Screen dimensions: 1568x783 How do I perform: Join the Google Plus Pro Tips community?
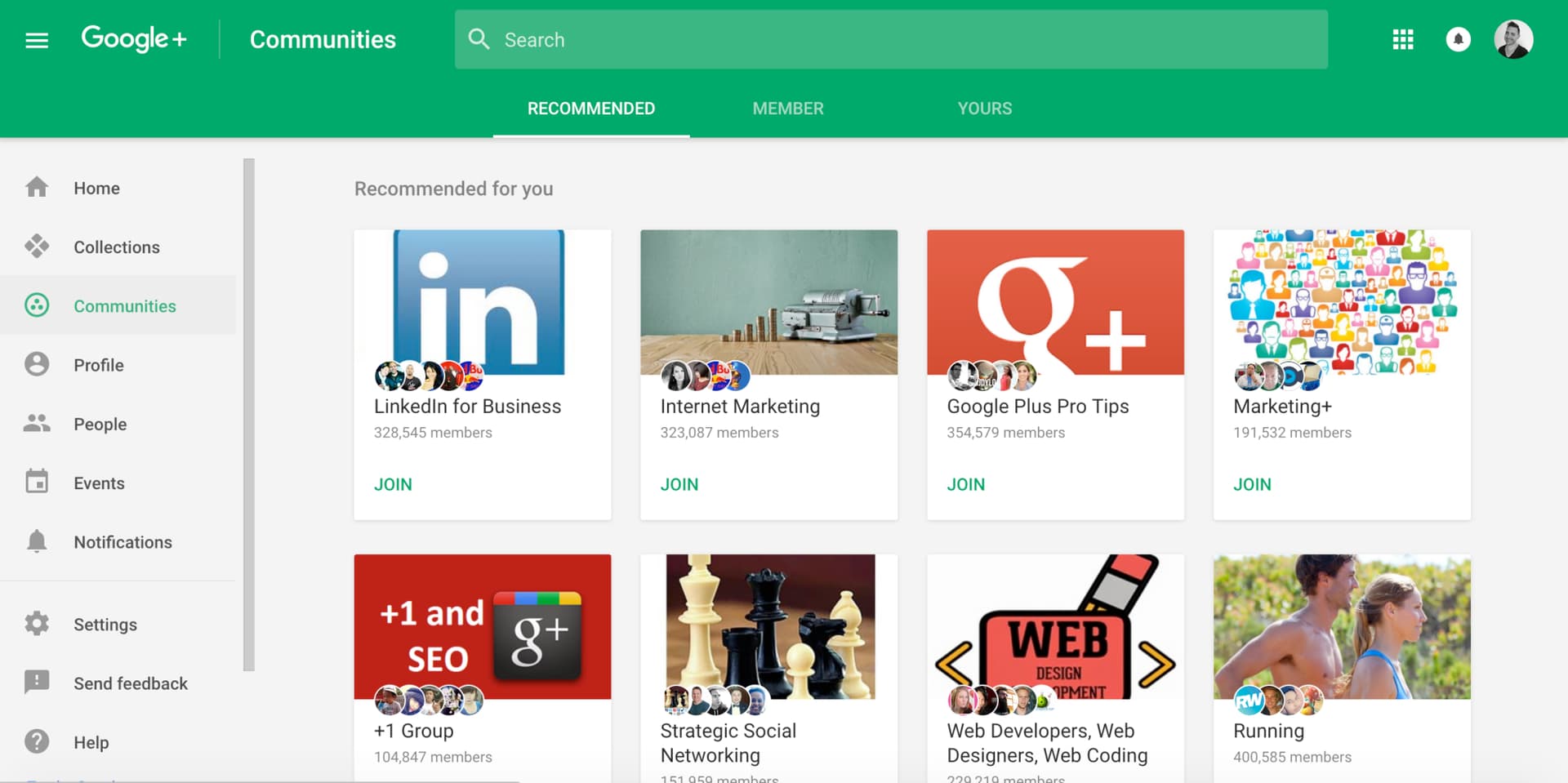(x=965, y=484)
